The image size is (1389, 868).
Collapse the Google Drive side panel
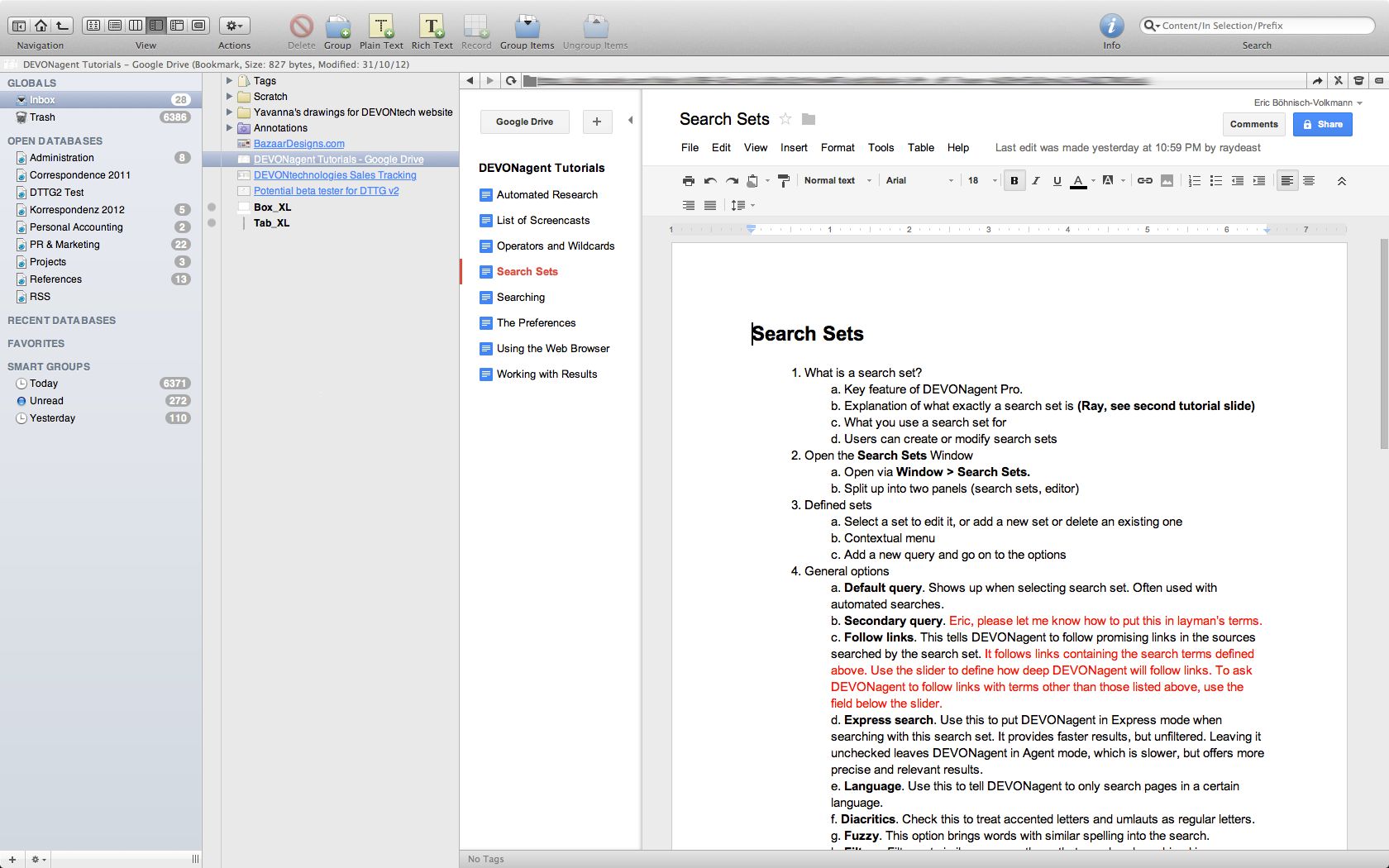[x=630, y=121]
